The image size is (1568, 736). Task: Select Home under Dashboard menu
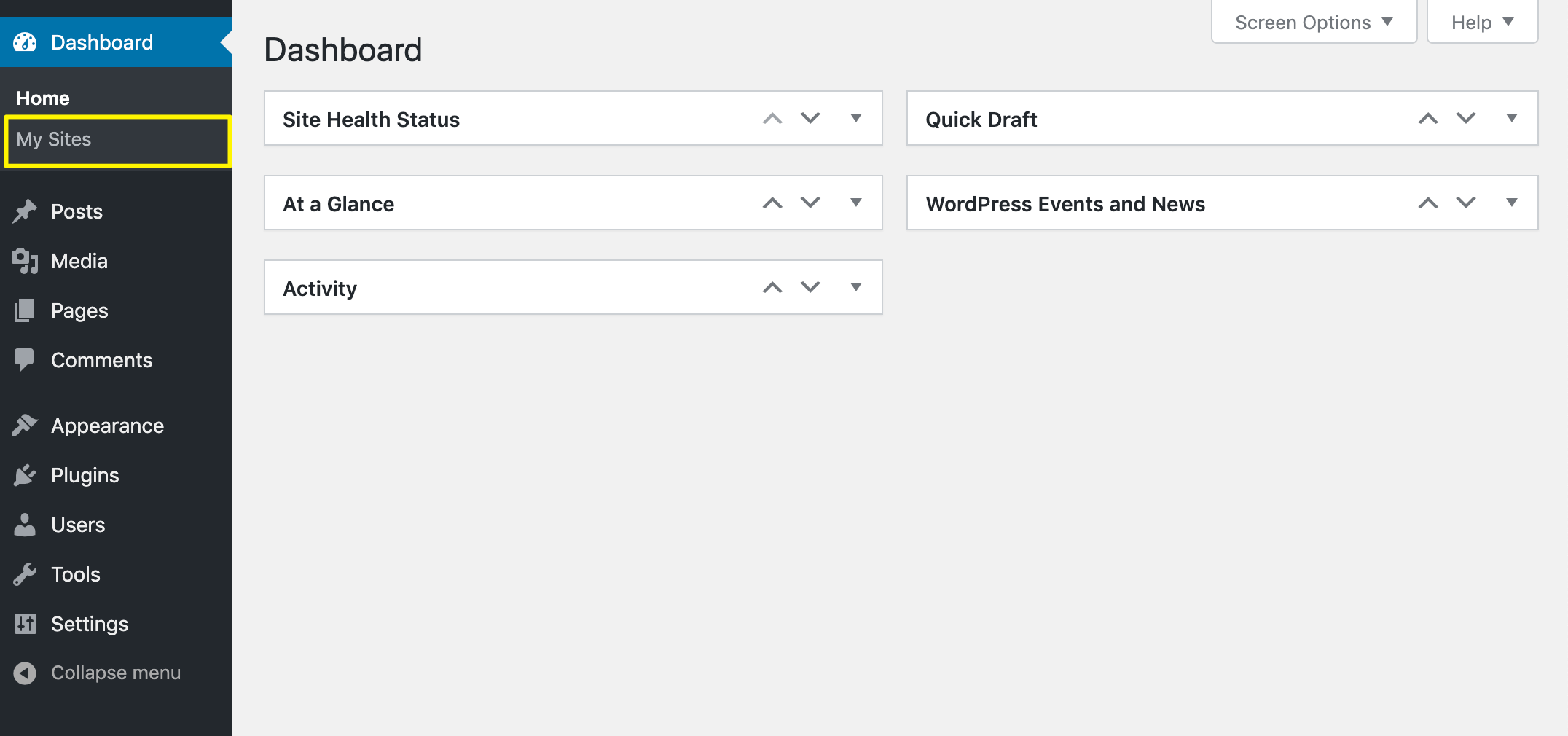click(43, 98)
